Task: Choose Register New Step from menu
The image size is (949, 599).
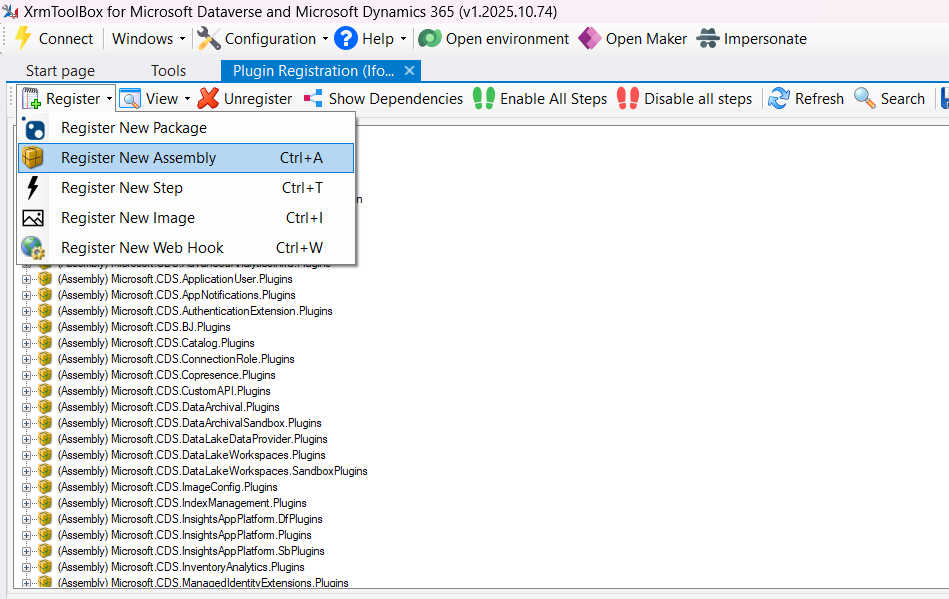Action: (122, 188)
